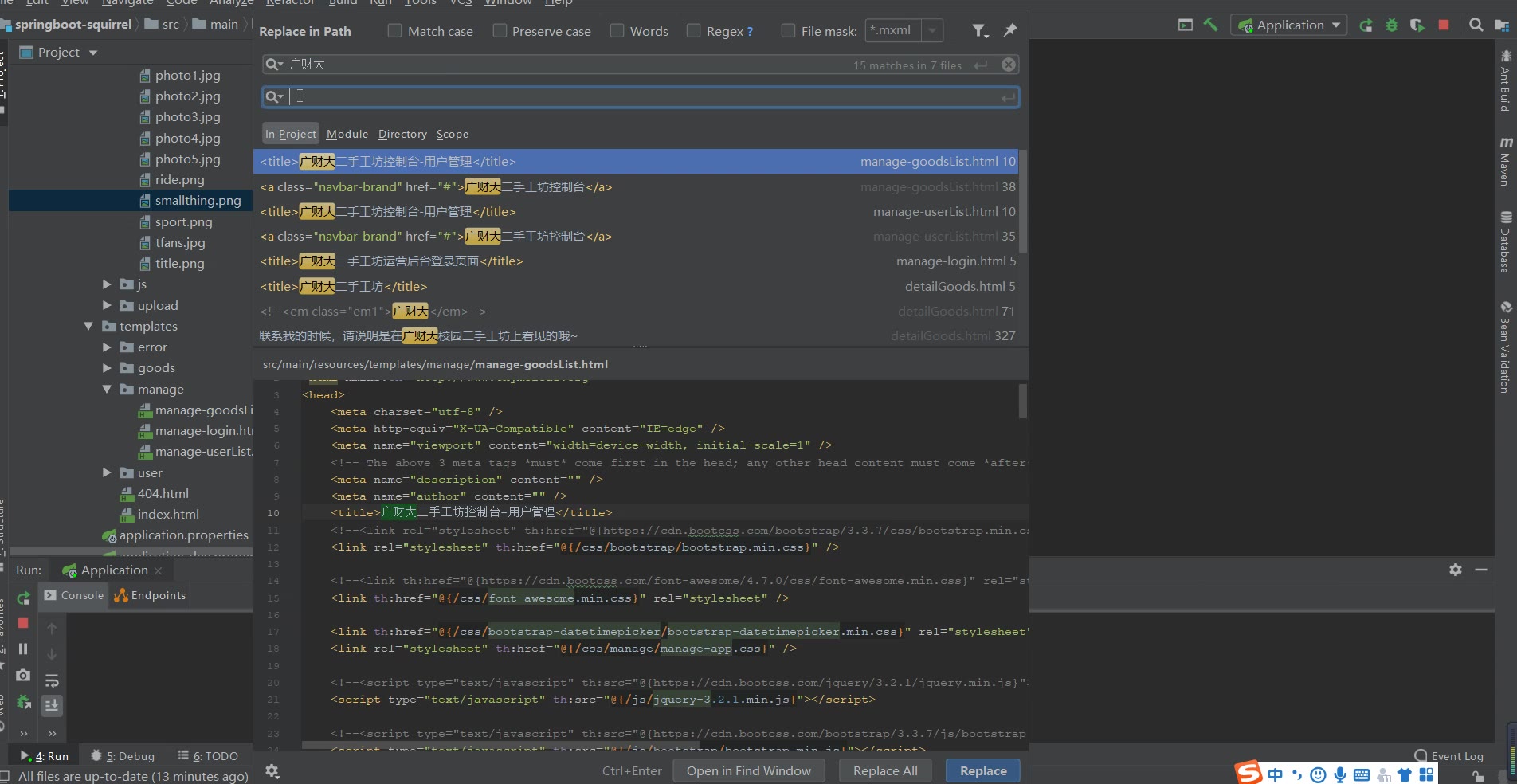Switch to Console tab
The image size is (1517, 784).
74,595
